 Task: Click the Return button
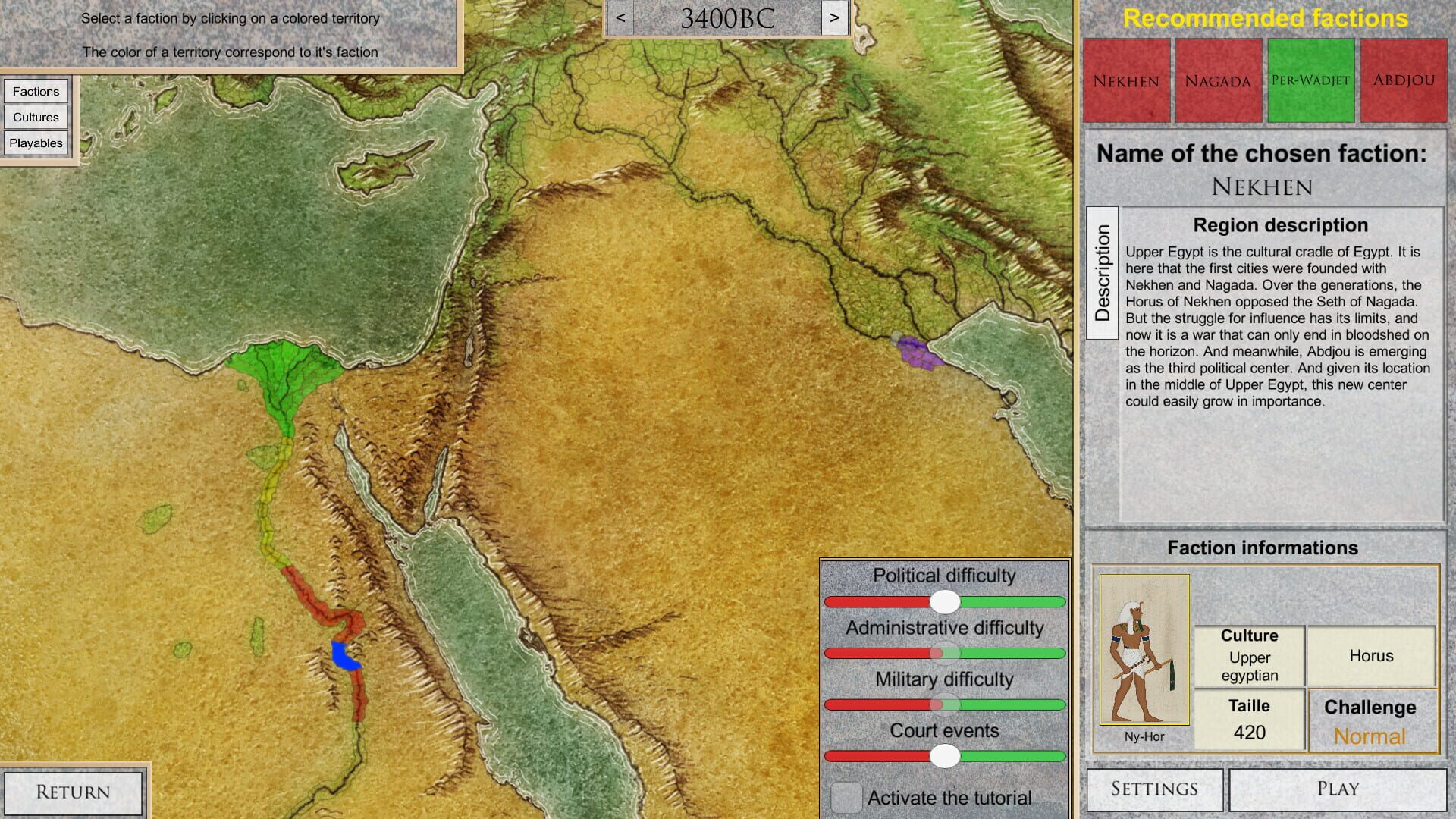[x=74, y=792]
